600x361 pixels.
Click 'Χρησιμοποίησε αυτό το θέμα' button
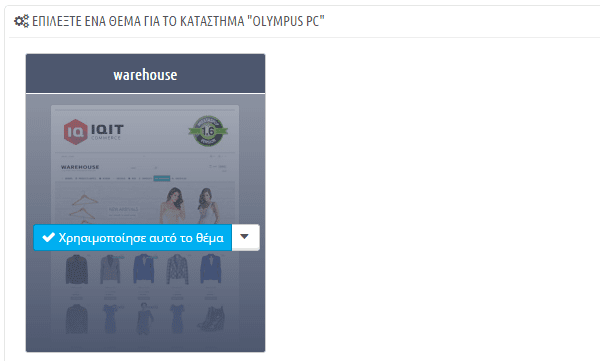coord(132,238)
